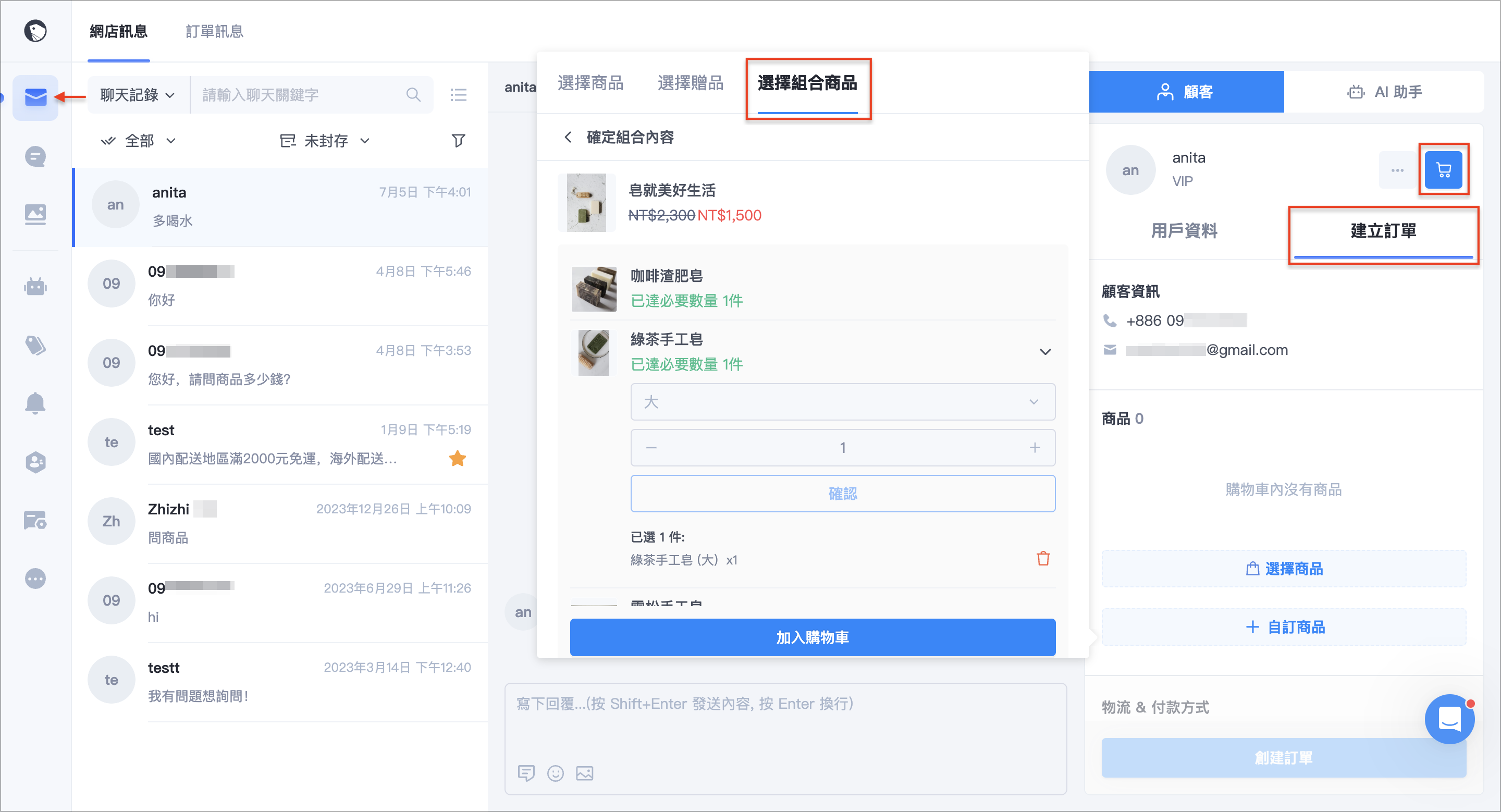Open the messages inbox sidebar icon
This screenshot has height=812, width=1501.
tap(35, 97)
